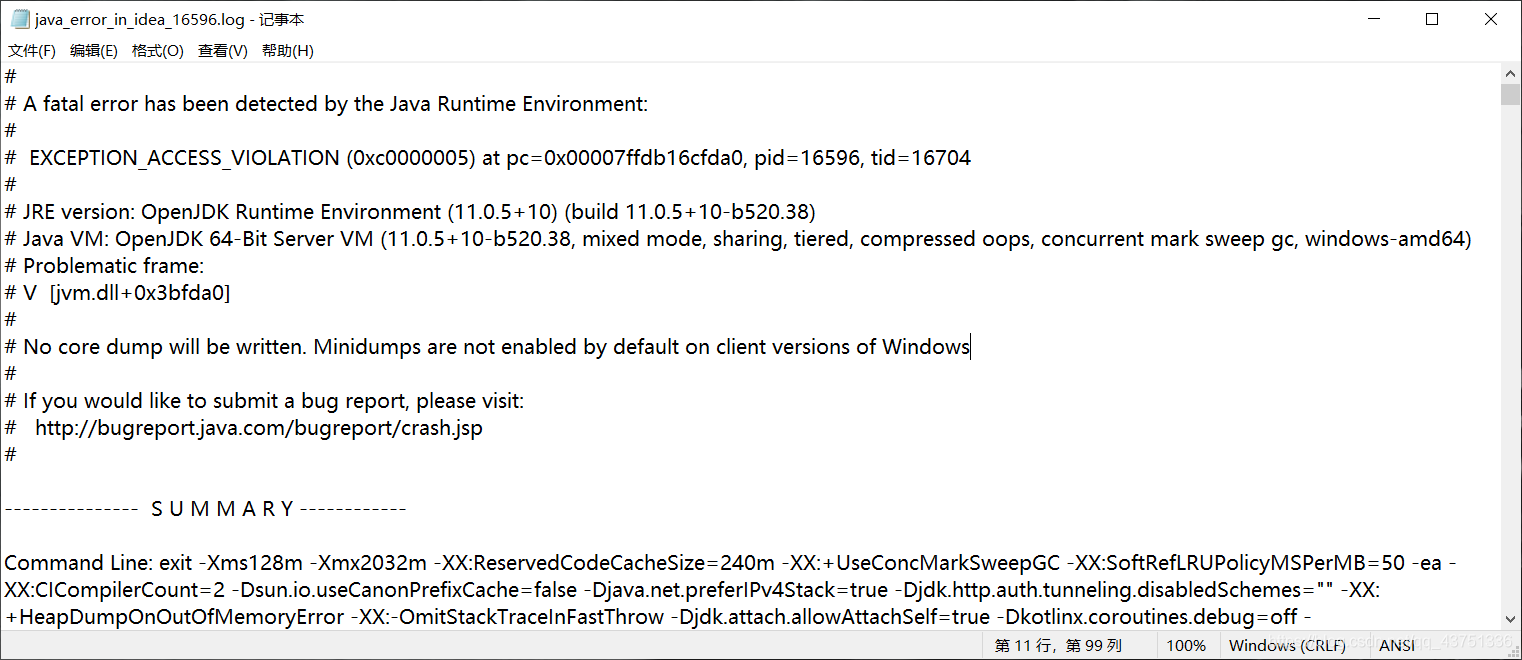Open the 查看(V) menu
Screen dimensions: 1522x660
tap(222, 50)
